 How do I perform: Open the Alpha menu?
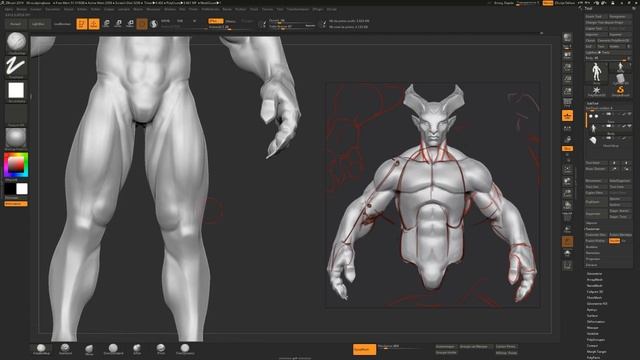pyautogui.click(x=8, y=9)
